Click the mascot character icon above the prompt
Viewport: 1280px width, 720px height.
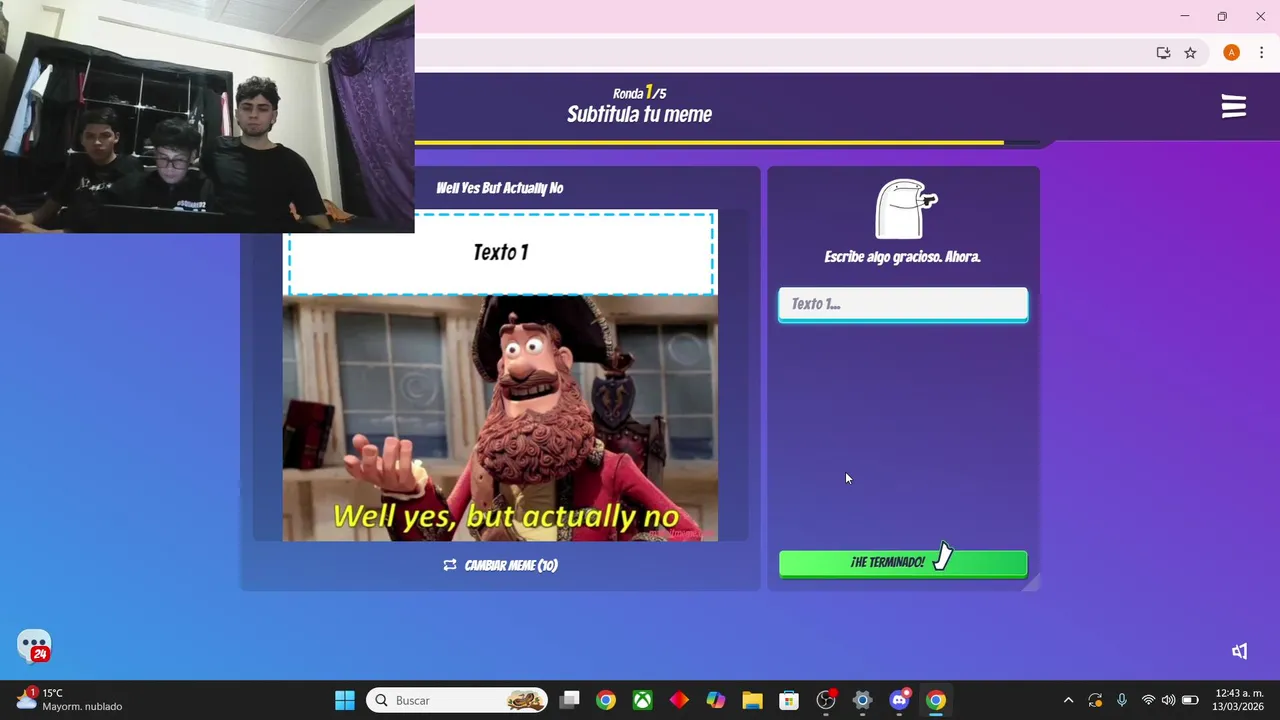coord(905,209)
